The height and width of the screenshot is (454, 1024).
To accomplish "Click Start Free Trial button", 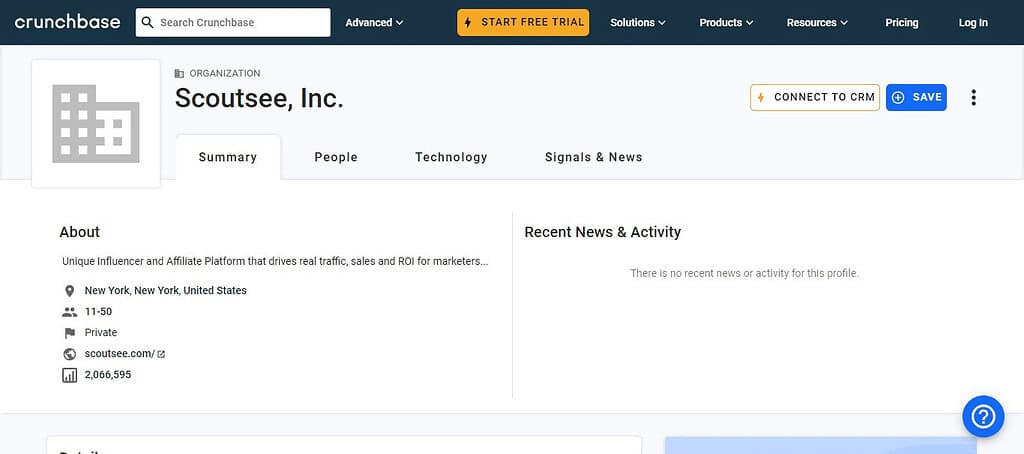I will click(x=523, y=22).
